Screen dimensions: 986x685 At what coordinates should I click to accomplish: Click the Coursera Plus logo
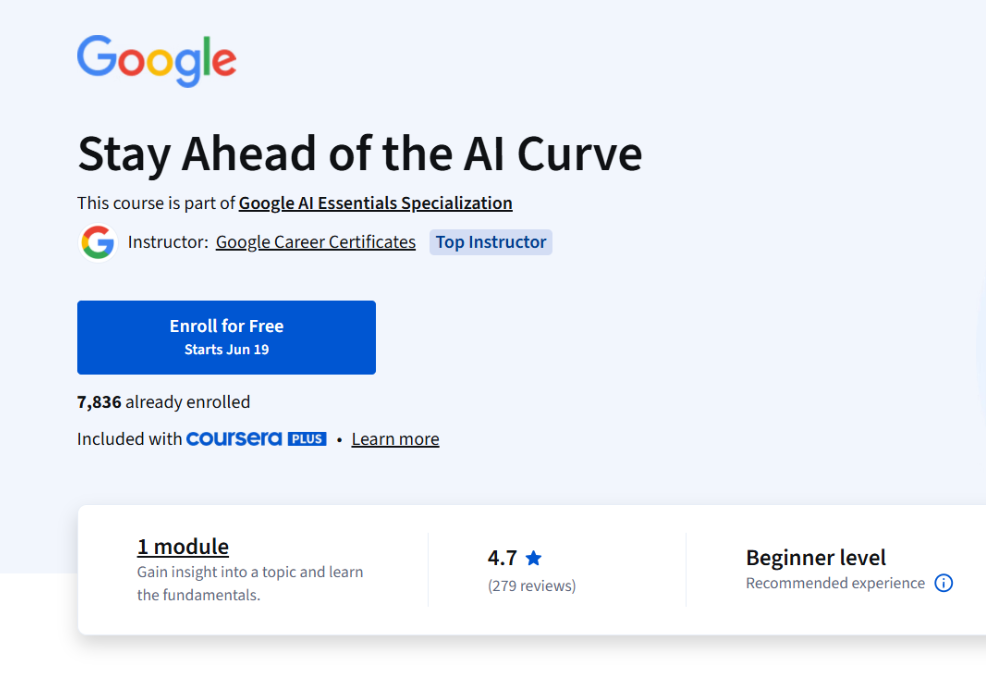[256, 438]
